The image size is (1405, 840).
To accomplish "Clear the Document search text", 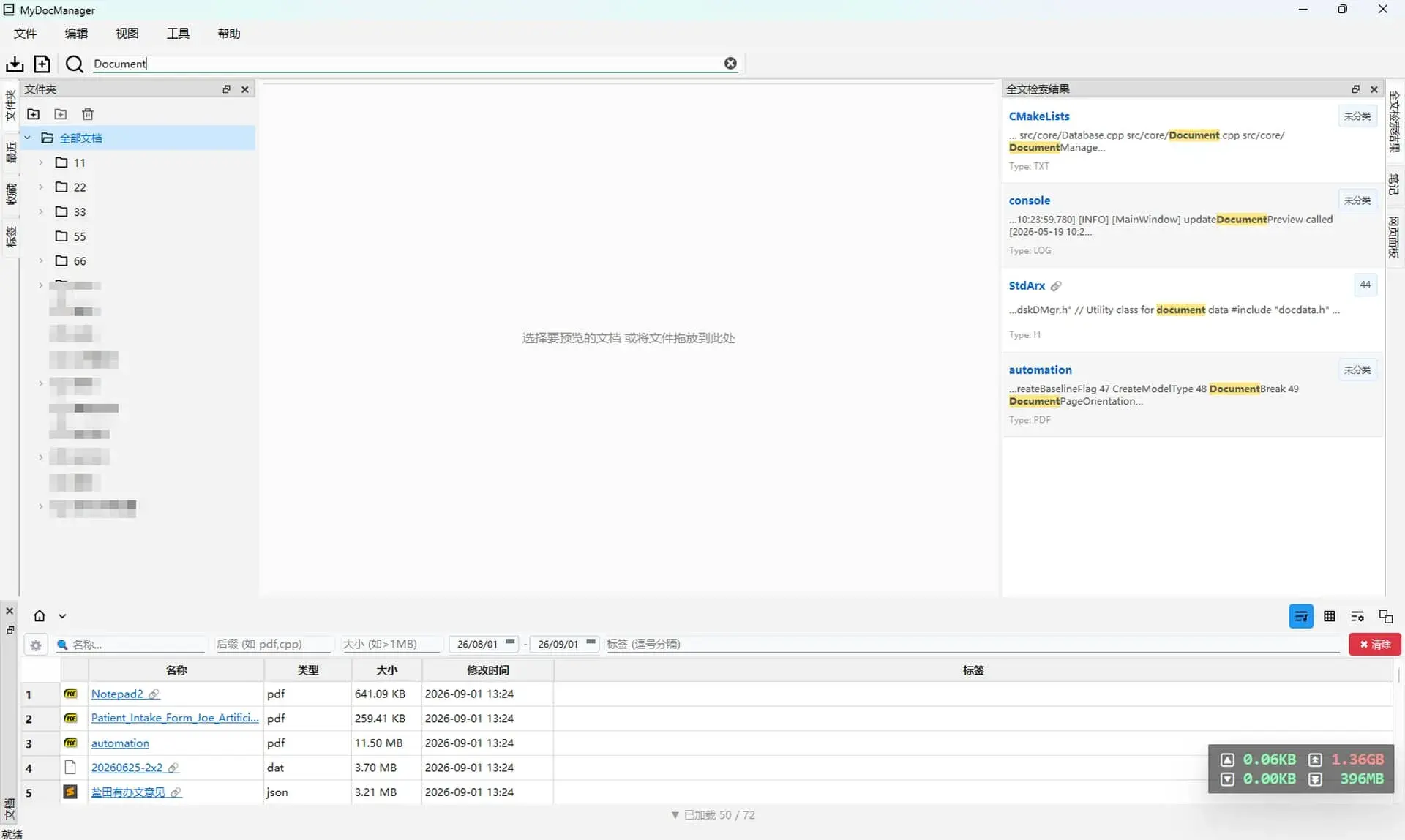I will tap(730, 64).
